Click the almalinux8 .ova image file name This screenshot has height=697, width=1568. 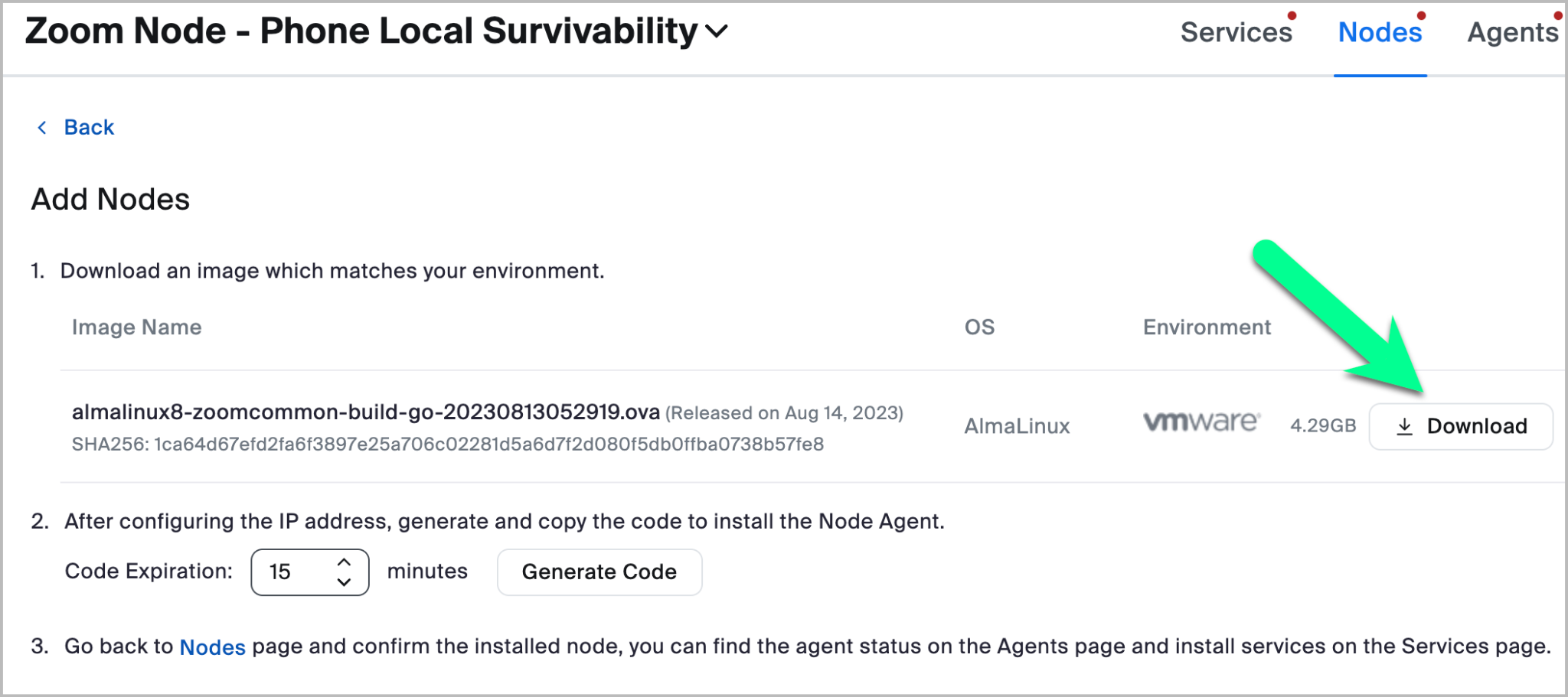(x=365, y=412)
